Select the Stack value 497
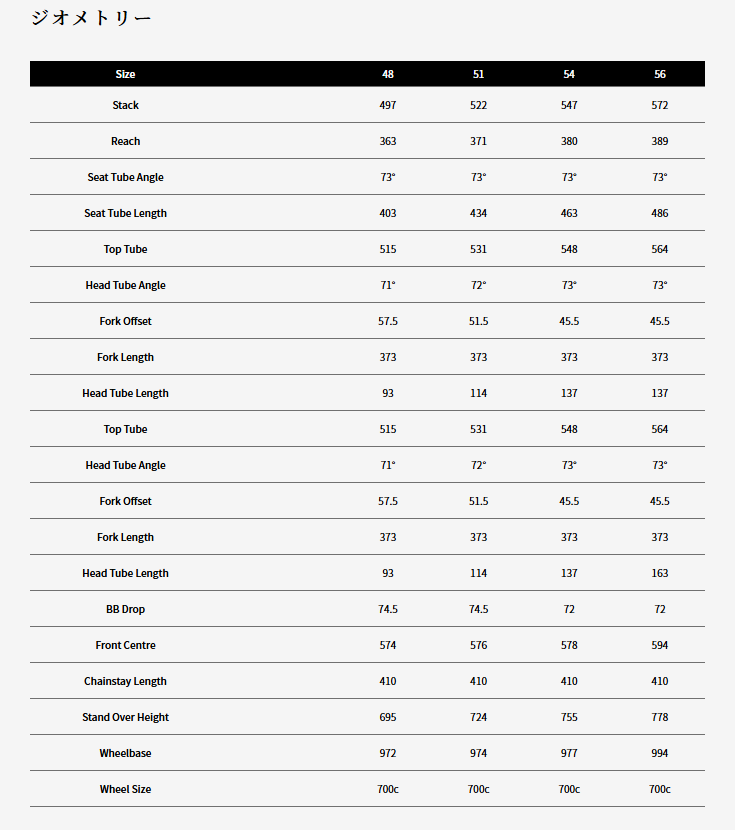The image size is (735, 830). click(x=388, y=105)
